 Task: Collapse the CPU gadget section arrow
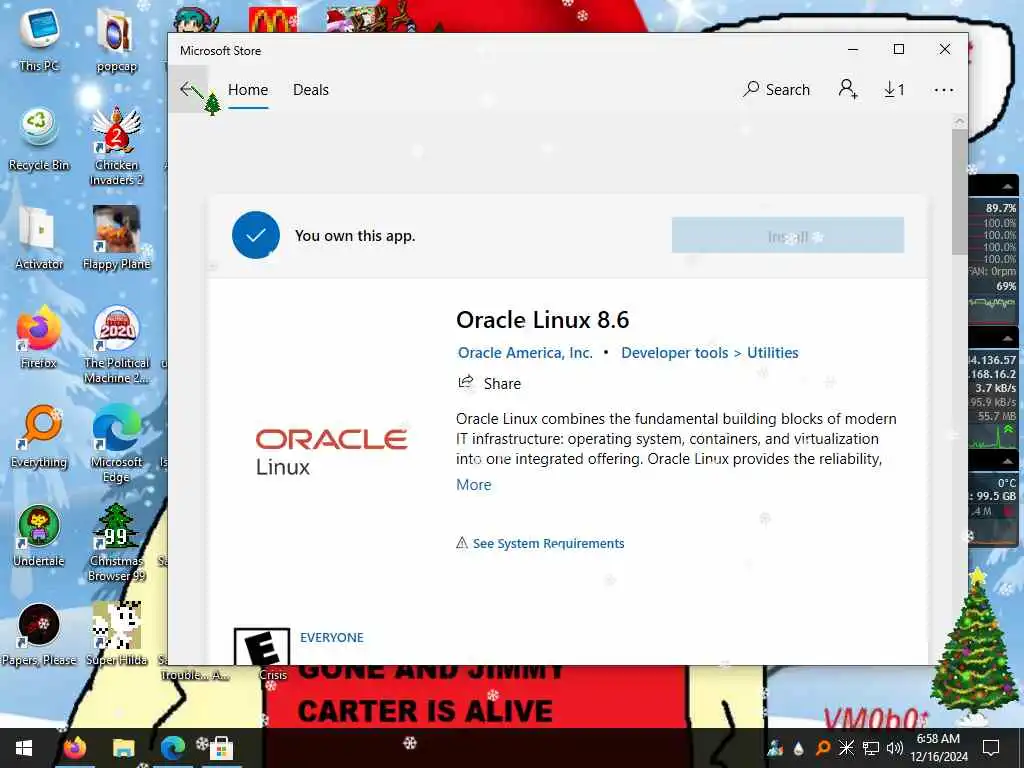point(1008,187)
